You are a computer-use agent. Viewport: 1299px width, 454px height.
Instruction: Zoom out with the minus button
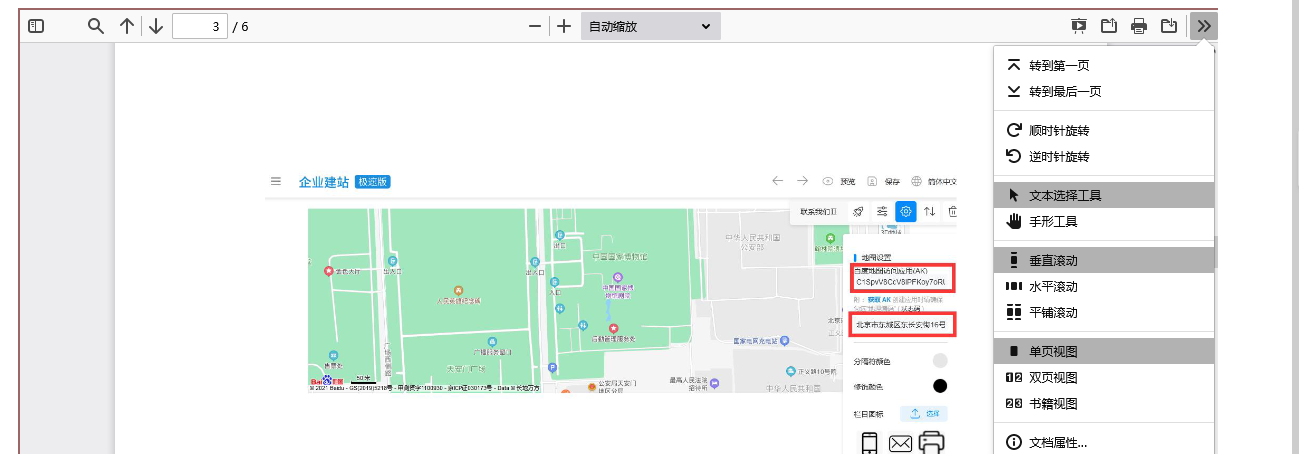pos(535,26)
